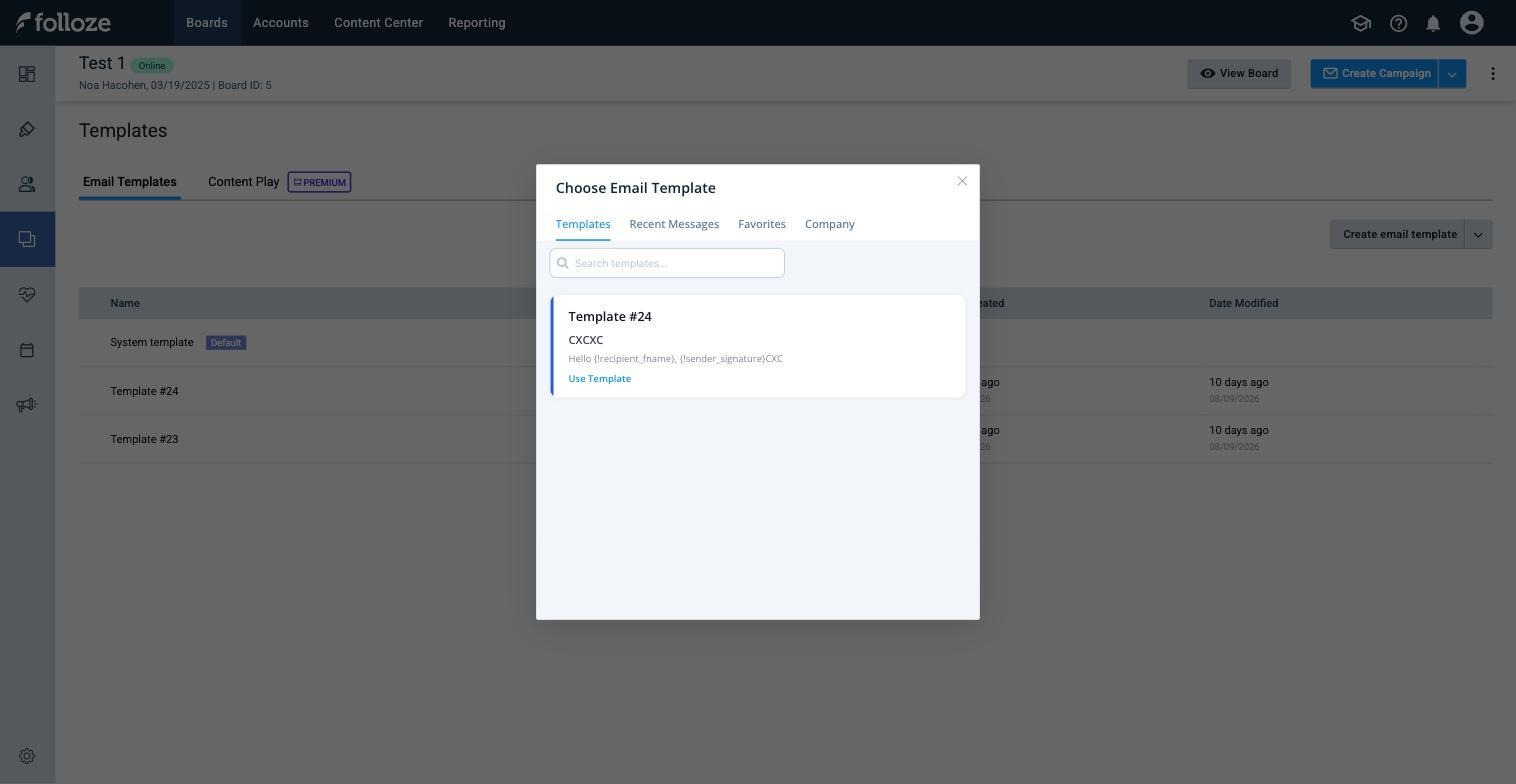
Task: Open the Reporting menu
Action: coord(477,23)
